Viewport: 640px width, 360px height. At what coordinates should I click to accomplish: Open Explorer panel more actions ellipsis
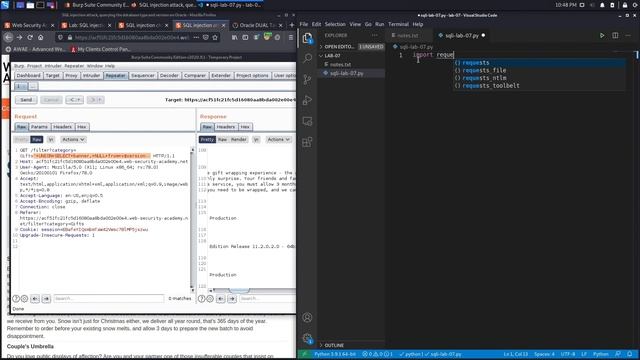(375, 36)
